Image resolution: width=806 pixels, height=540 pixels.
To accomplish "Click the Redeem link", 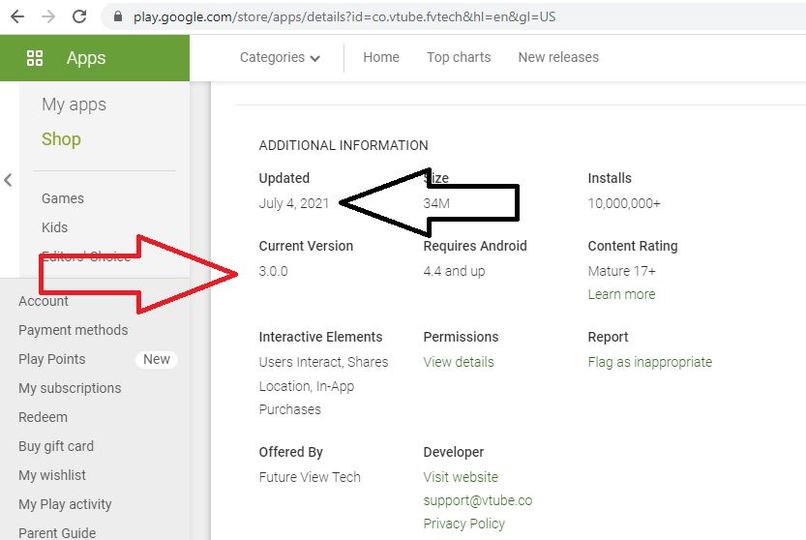I will (43, 417).
